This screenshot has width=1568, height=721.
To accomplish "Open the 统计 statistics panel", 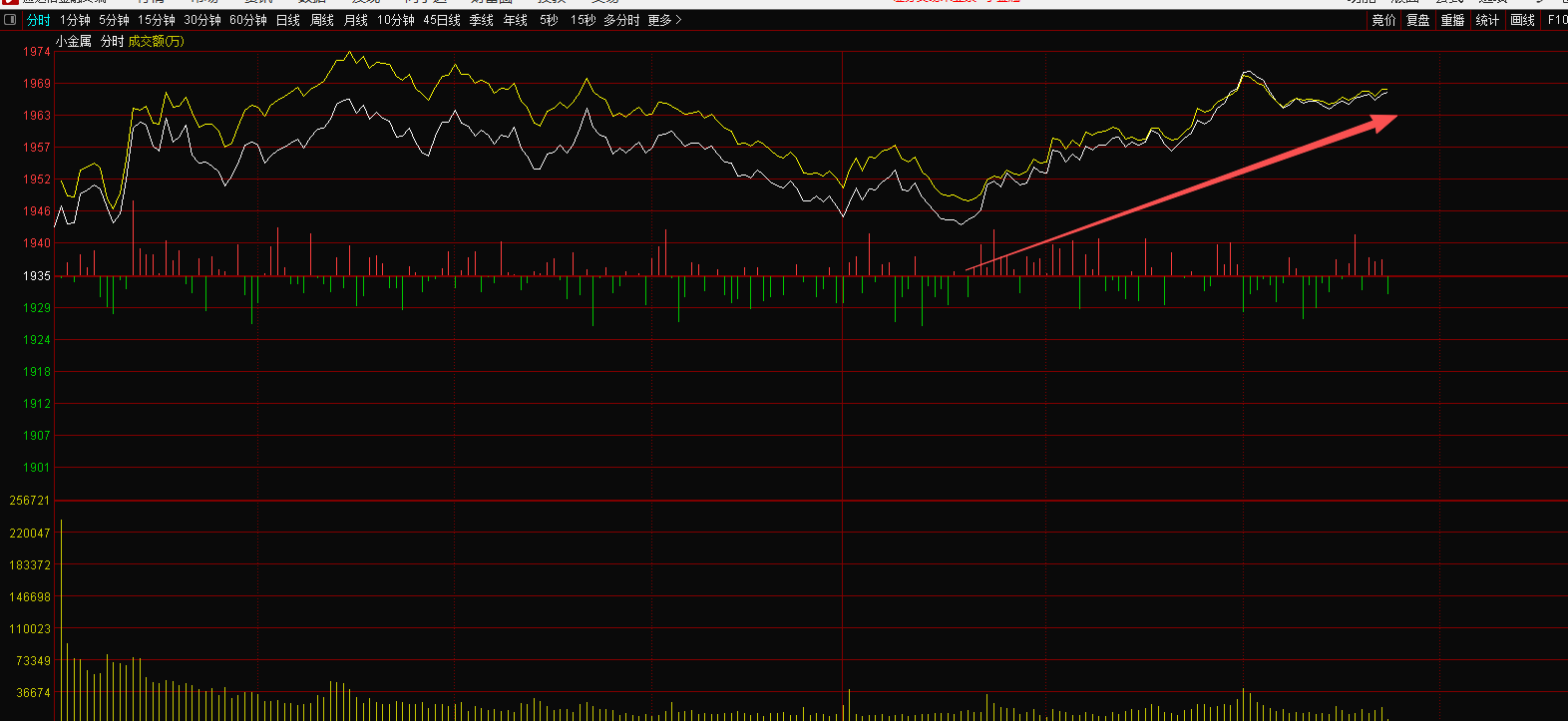I will click(x=1487, y=20).
